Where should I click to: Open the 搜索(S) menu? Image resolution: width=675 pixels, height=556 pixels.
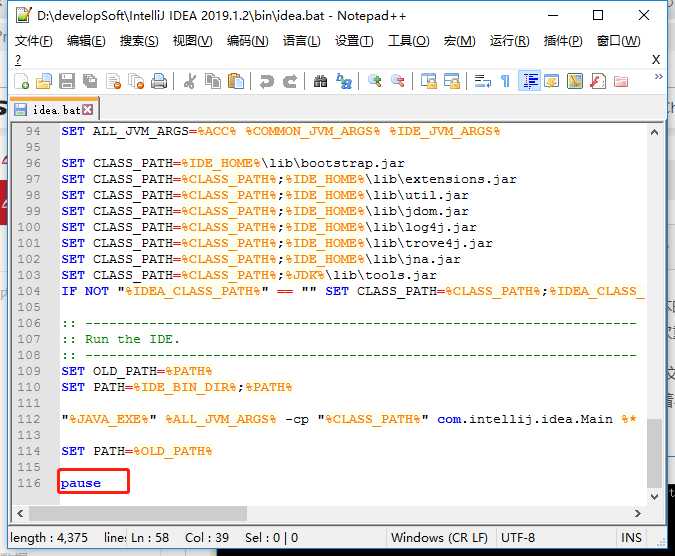tap(139, 41)
